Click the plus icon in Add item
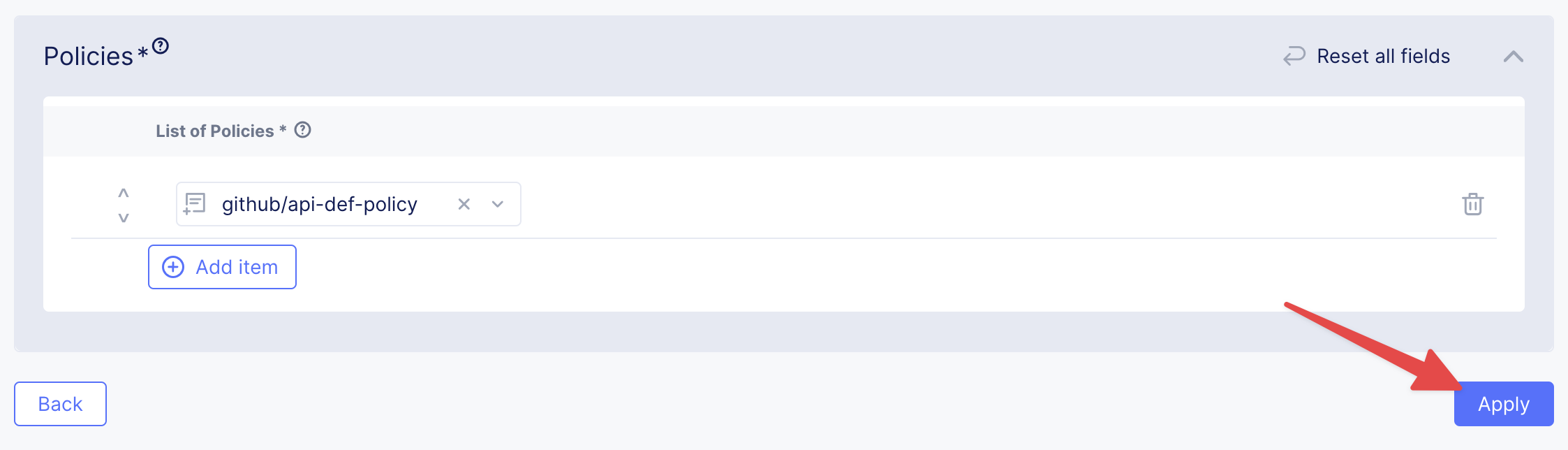The height and width of the screenshot is (450, 1568). coord(173,267)
